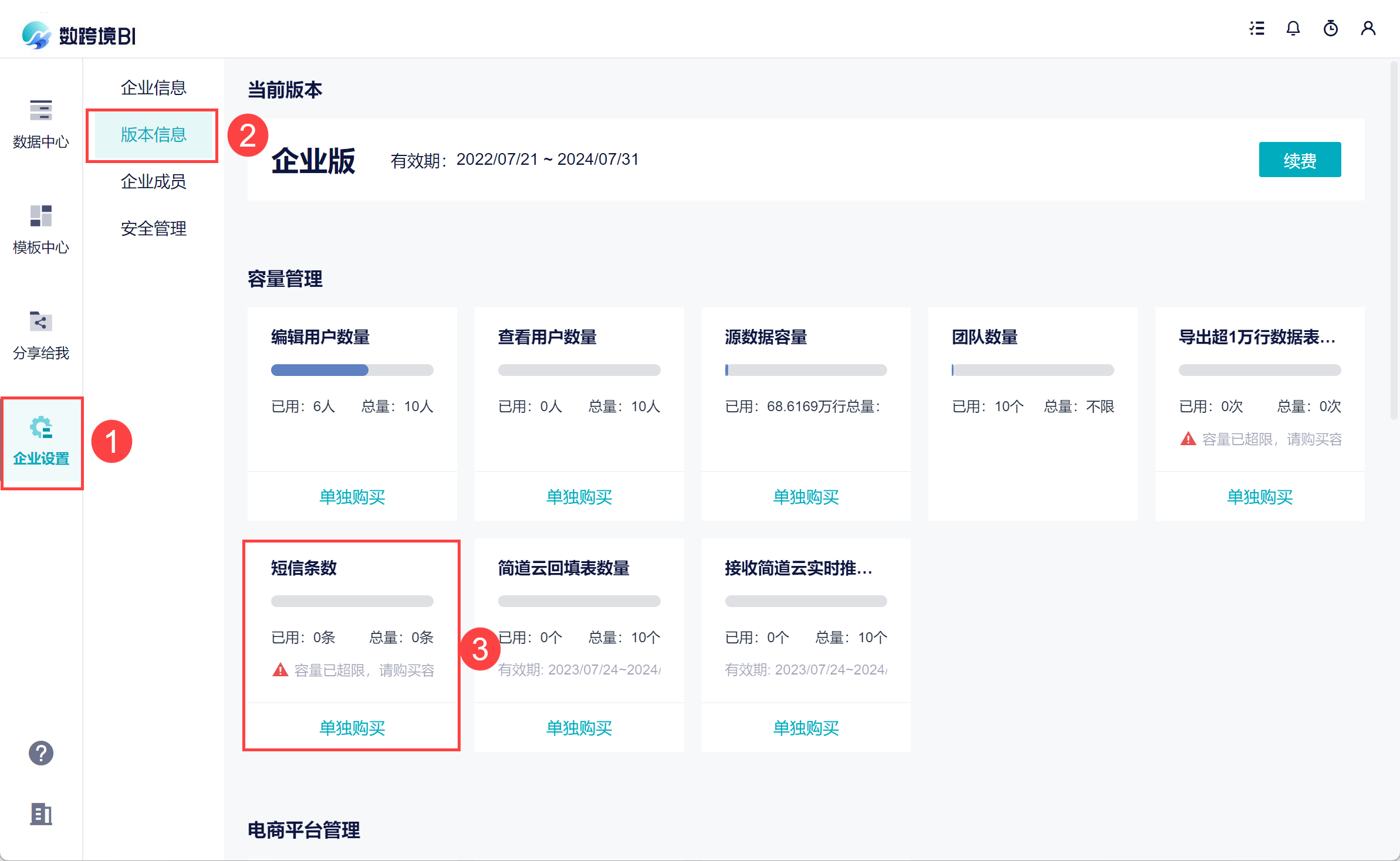
Task: Click the vertical page scrollbar
Action: [1394, 240]
